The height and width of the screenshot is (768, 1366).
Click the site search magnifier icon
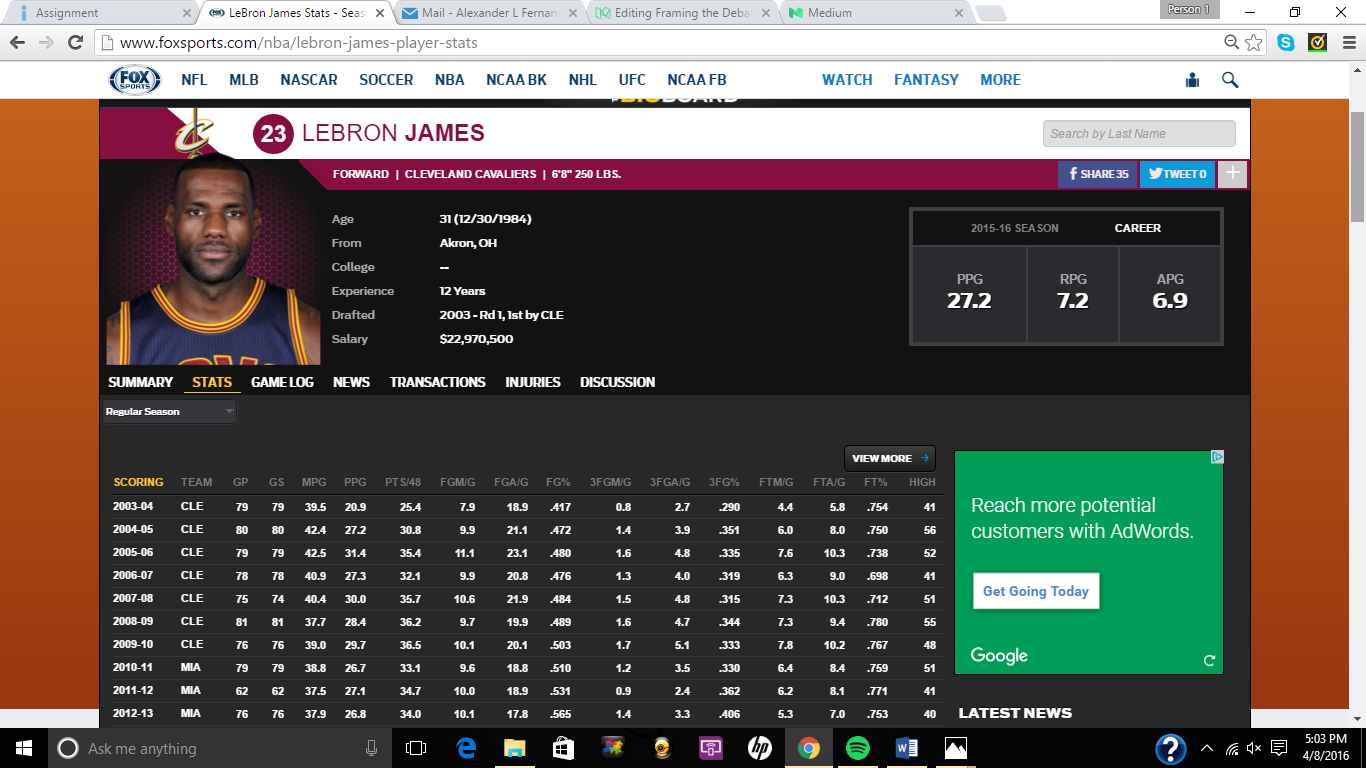tap(1230, 80)
